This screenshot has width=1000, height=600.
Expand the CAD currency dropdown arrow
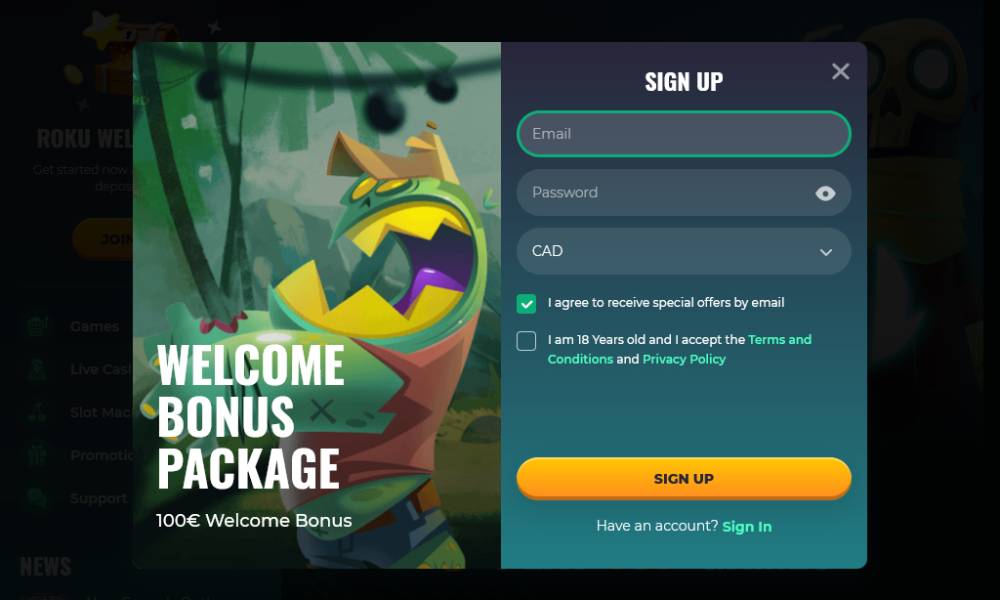[825, 252]
